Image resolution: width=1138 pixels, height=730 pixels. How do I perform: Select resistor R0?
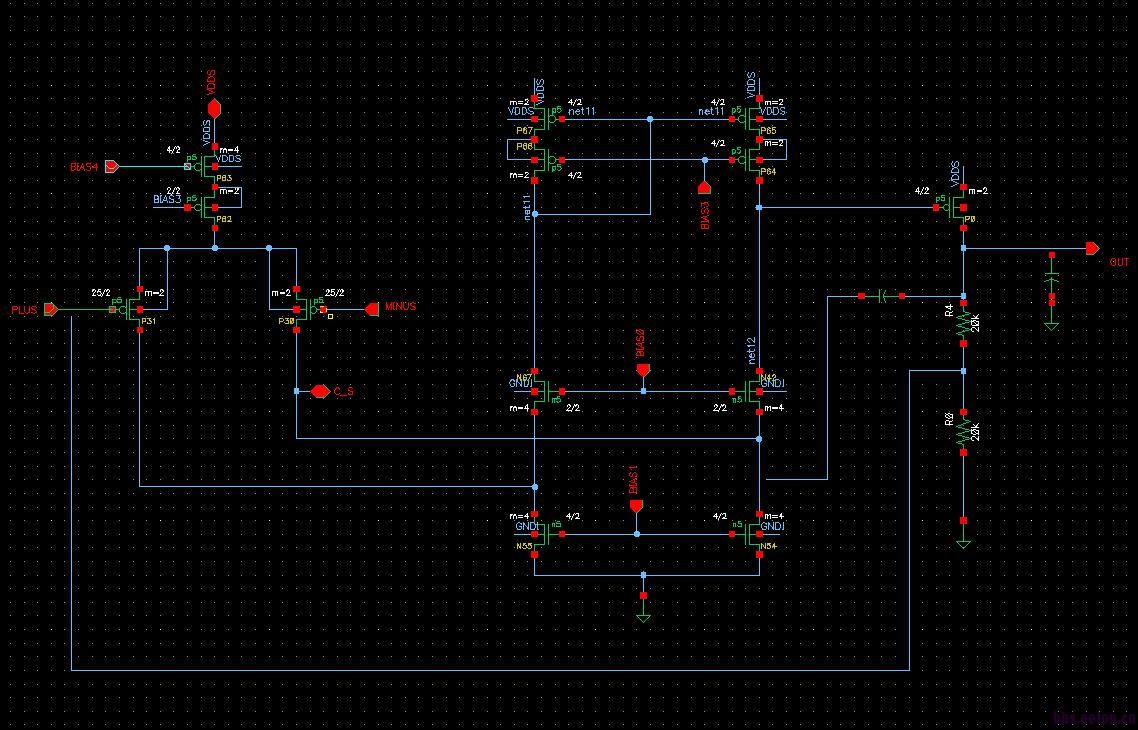tap(963, 431)
